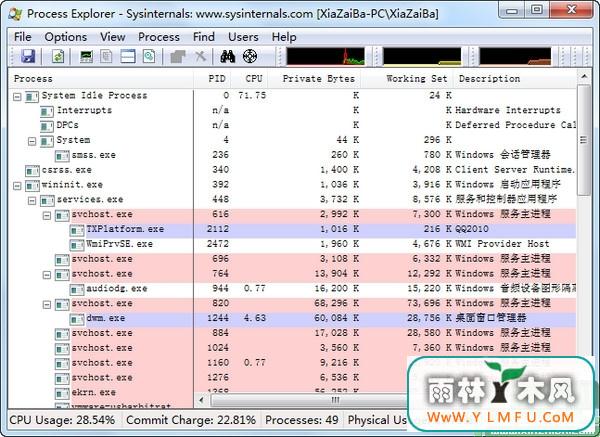
Task: Click the Commit Charge 22.81% status text
Action: [191, 420]
